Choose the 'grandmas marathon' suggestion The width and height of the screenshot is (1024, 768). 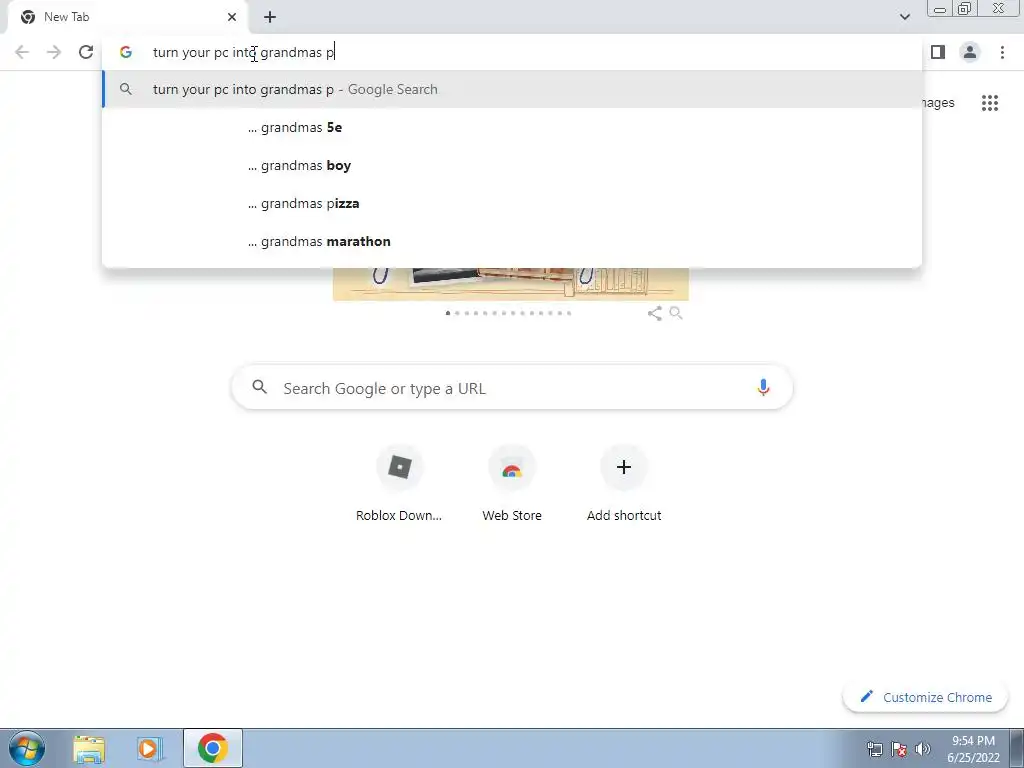coord(512,241)
